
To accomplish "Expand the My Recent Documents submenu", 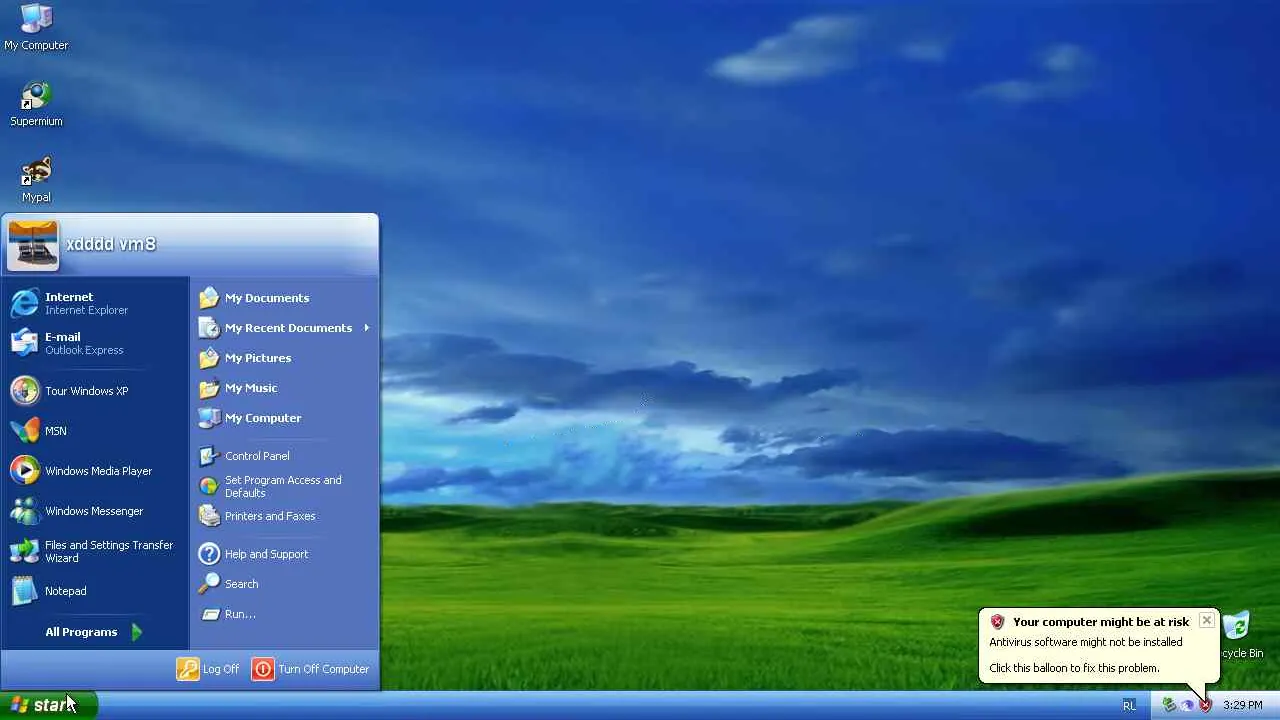I will tap(285, 328).
